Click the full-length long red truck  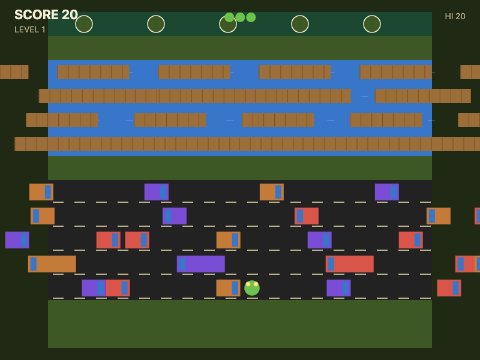tap(350, 264)
